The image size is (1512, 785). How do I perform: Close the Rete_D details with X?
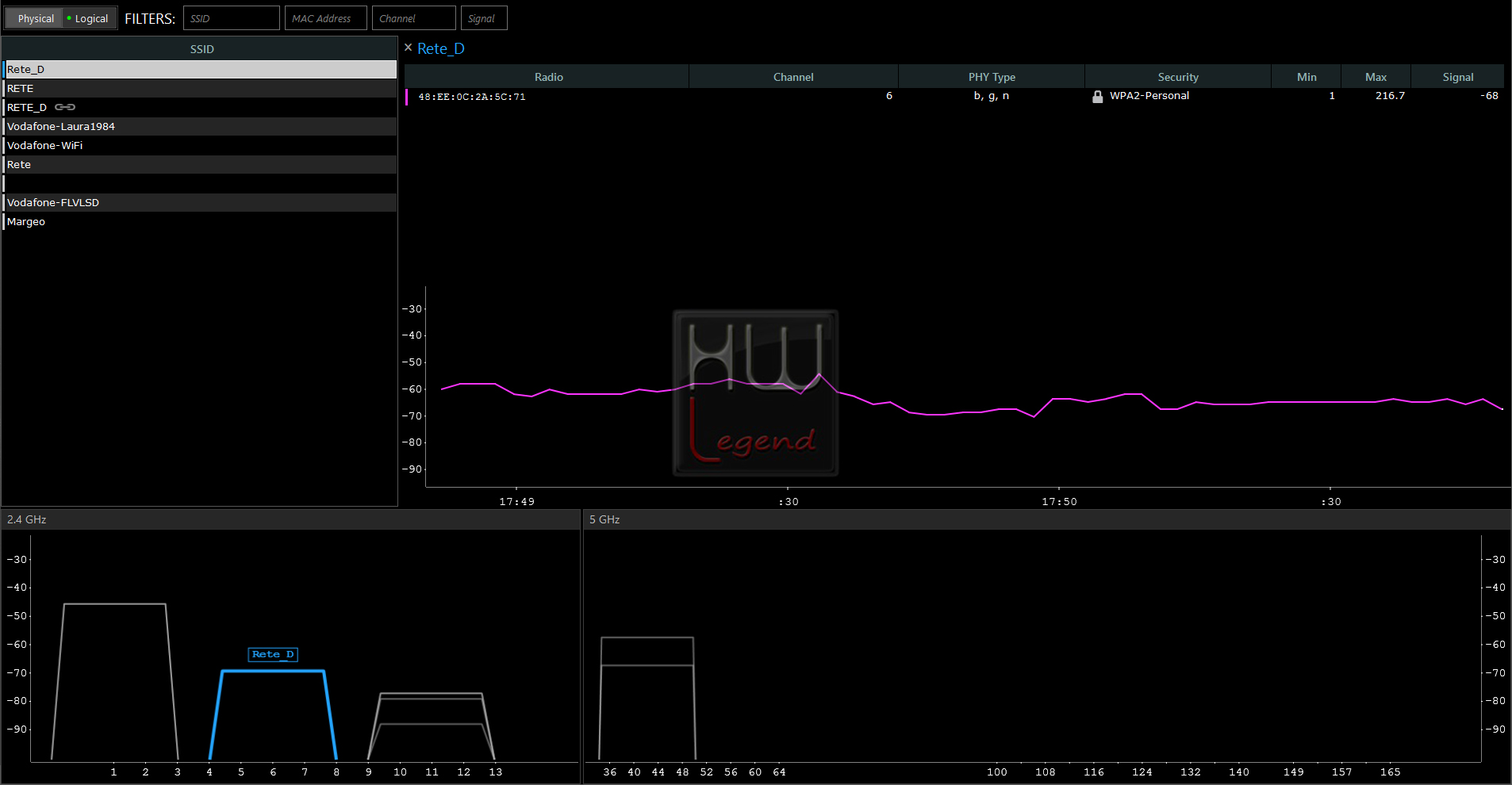point(409,48)
